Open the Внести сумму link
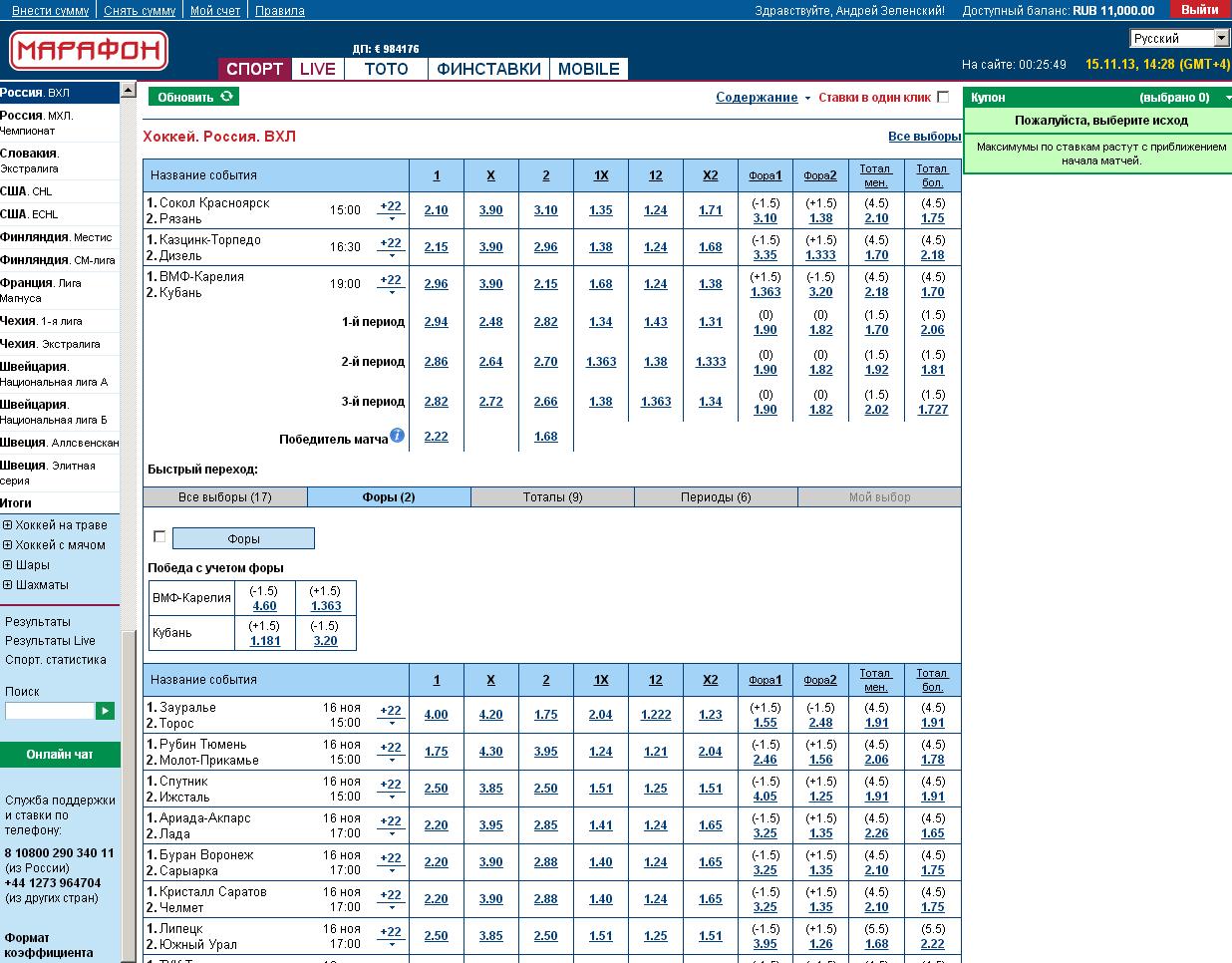The height and width of the screenshot is (963, 1232). (x=50, y=11)
